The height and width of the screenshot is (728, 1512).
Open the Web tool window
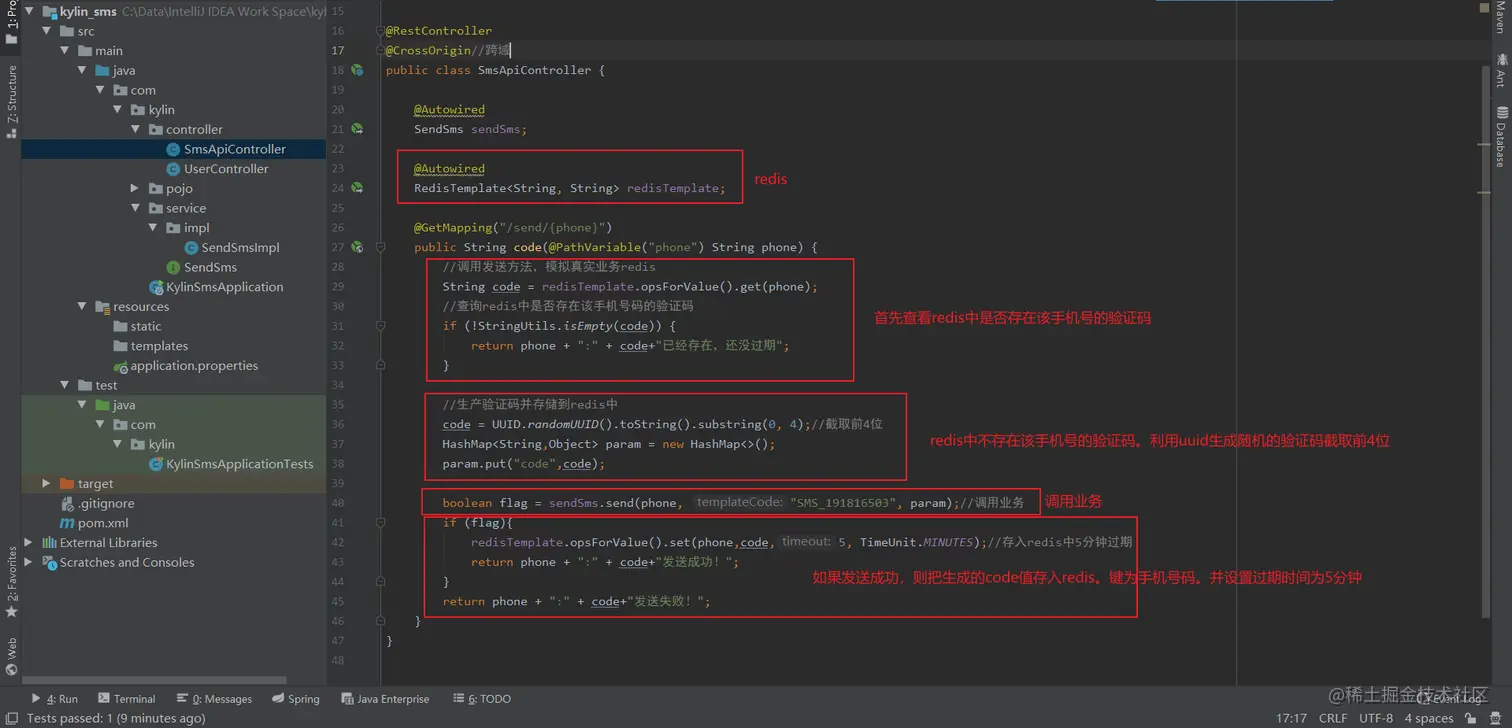(x=11, y=657)
